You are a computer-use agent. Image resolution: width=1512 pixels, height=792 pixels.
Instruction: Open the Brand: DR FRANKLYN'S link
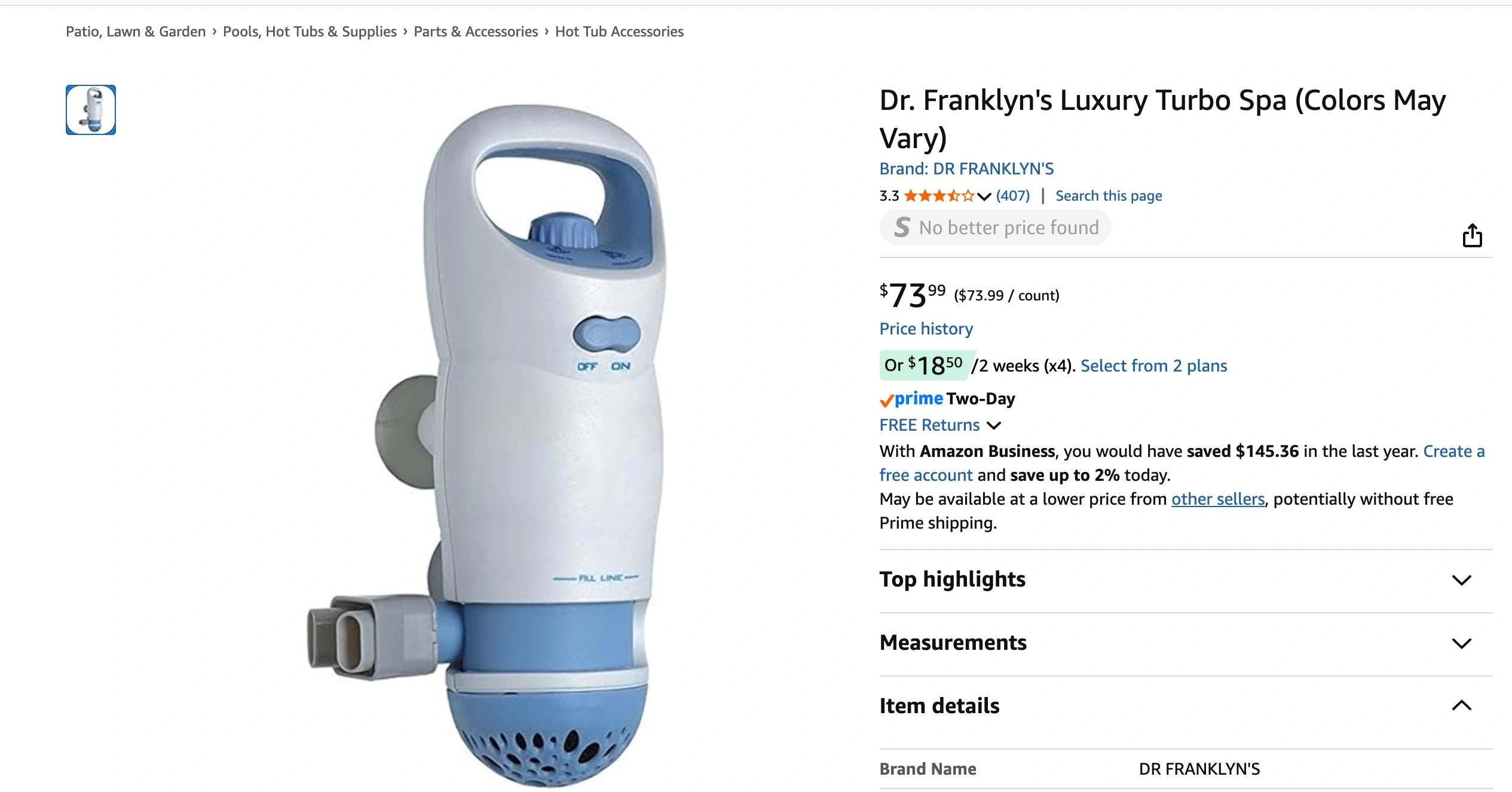click(966, 169)
